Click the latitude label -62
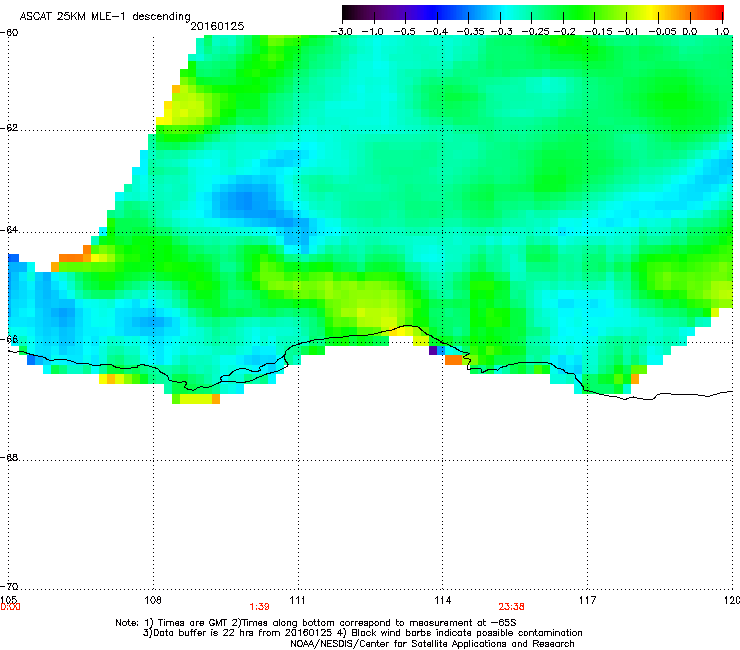The height and width of the screenshot is (650, 740). point(9,128)
